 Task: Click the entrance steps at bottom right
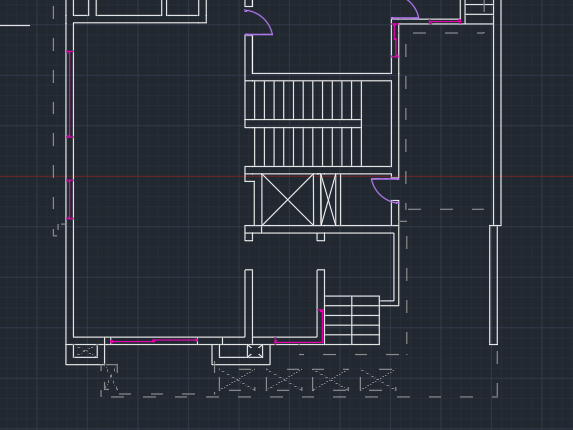352,320
